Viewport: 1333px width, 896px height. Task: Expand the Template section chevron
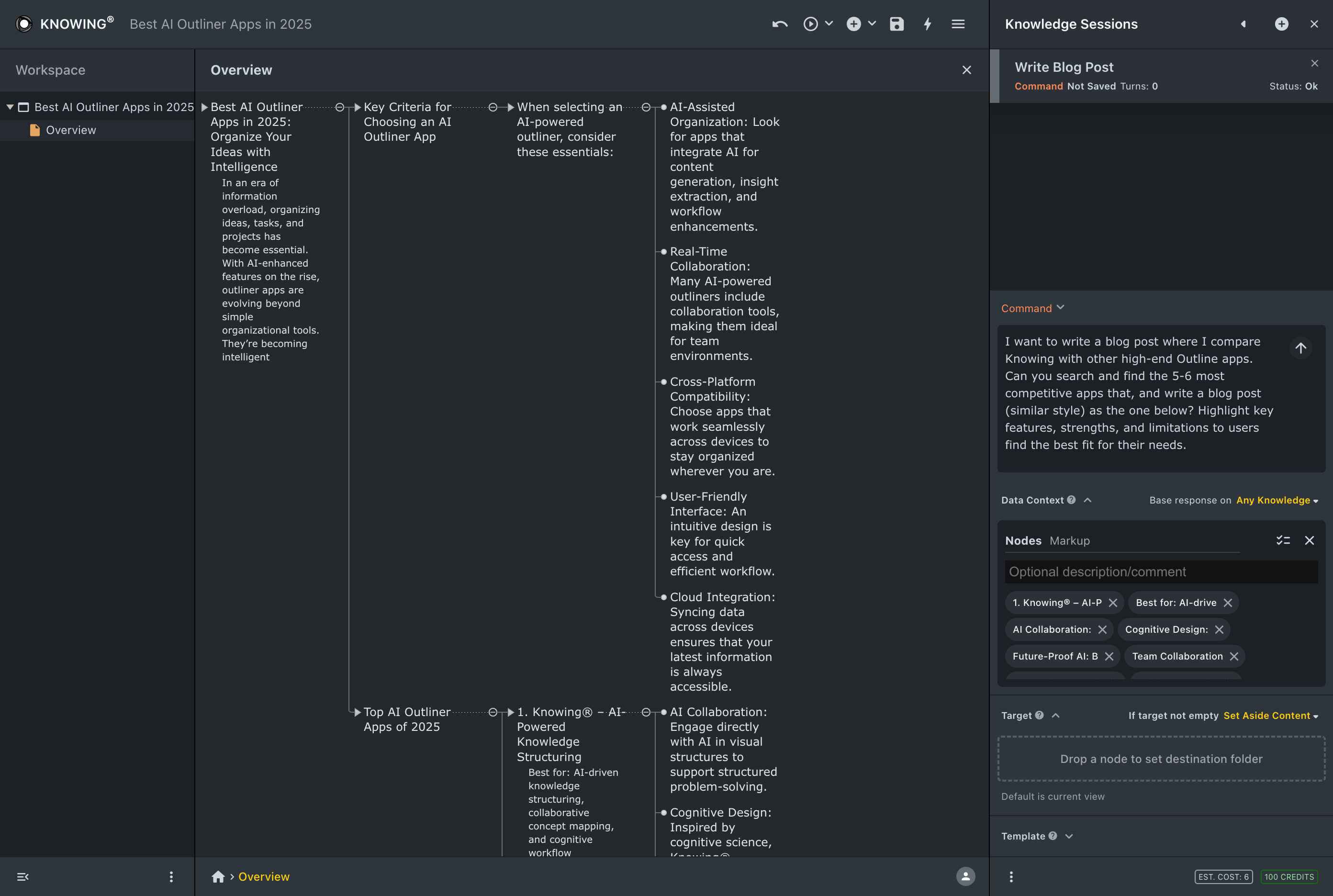click(x=1069, y=836)
